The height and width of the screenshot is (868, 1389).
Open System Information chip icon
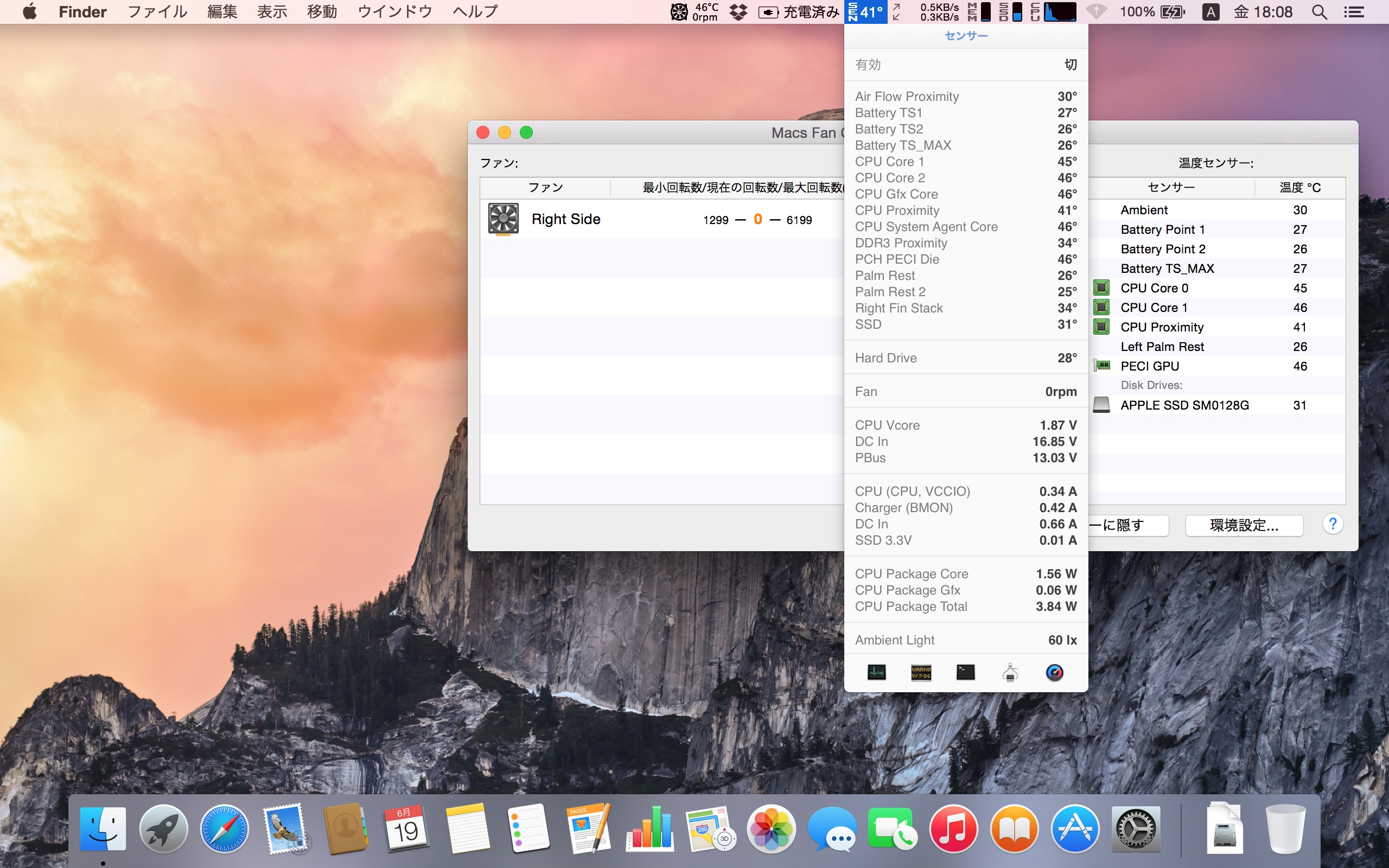click(1010, 672)
